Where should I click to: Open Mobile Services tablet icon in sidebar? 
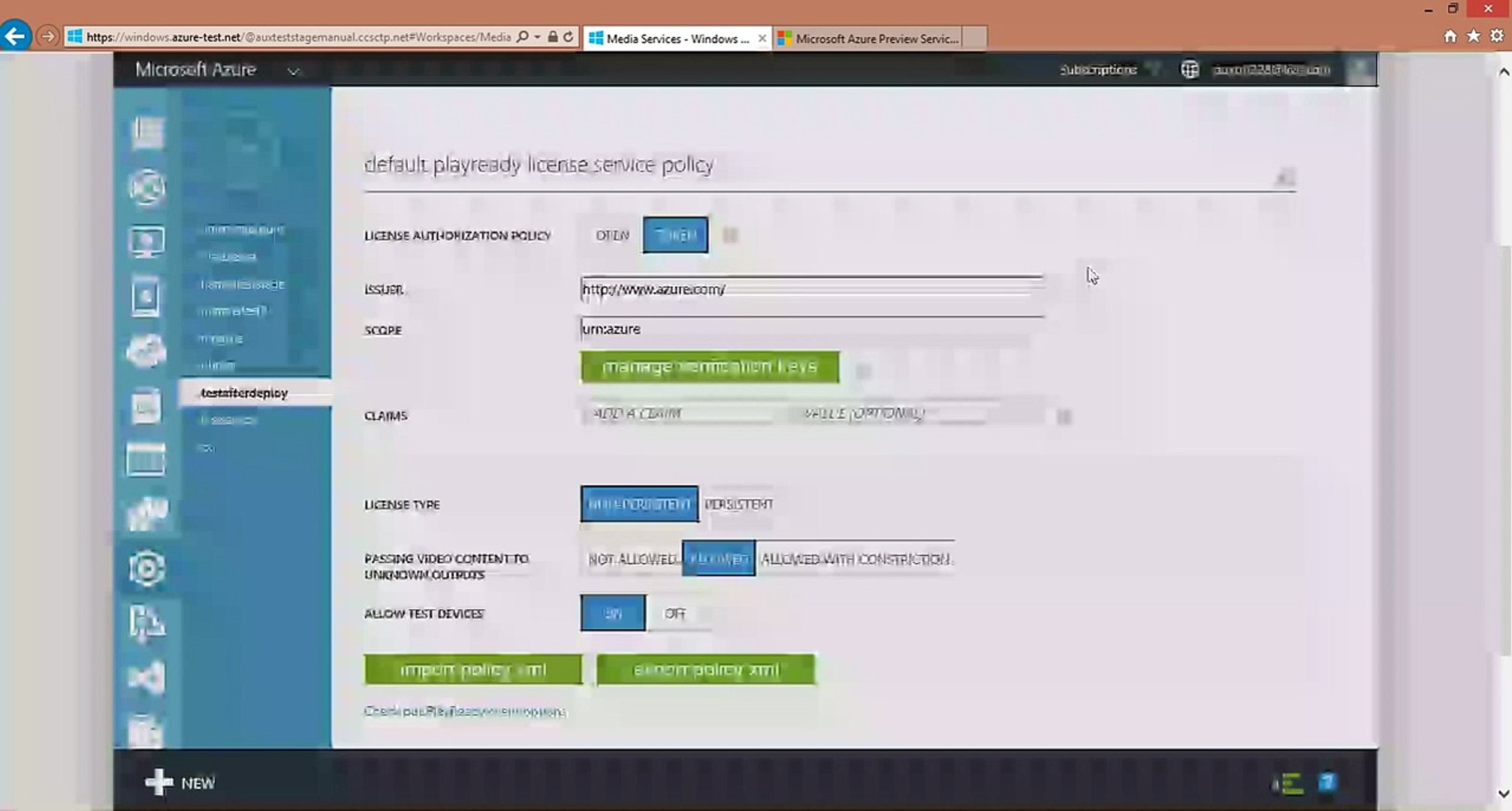pos(146,297)
